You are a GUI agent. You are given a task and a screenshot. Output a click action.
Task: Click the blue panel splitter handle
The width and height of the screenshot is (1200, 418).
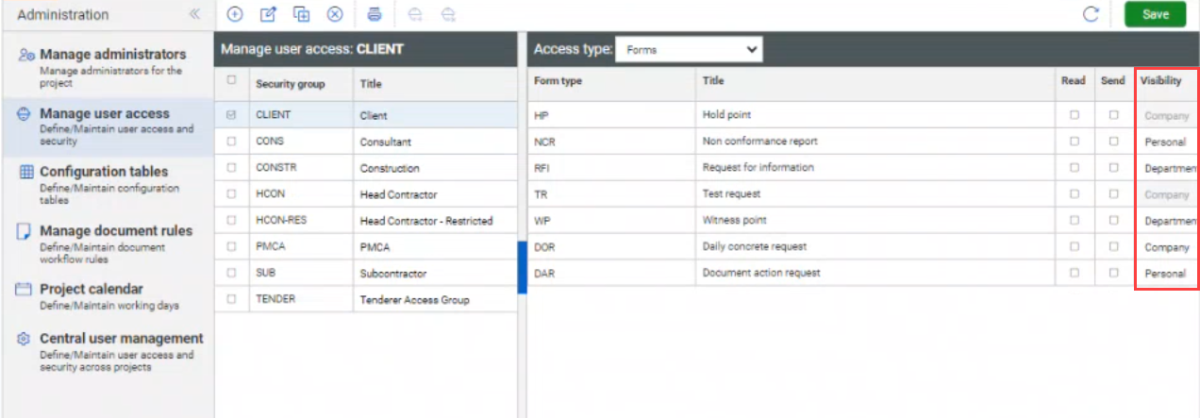coord(522,266)
